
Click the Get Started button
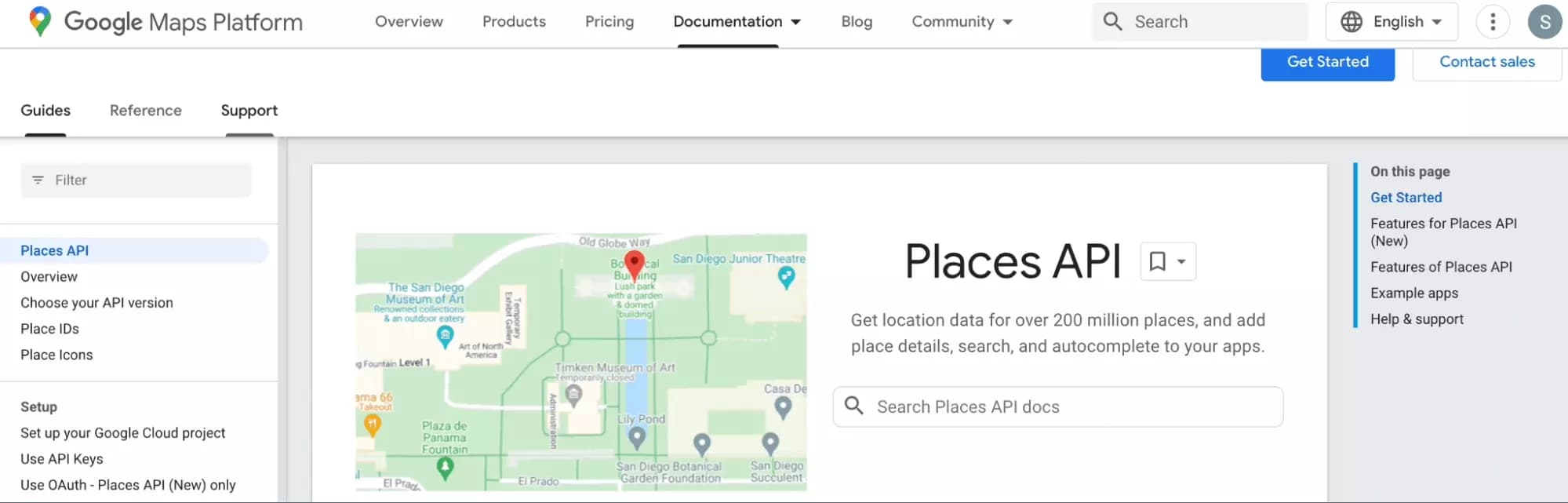pyautogui.click(x=1328, y=63)
